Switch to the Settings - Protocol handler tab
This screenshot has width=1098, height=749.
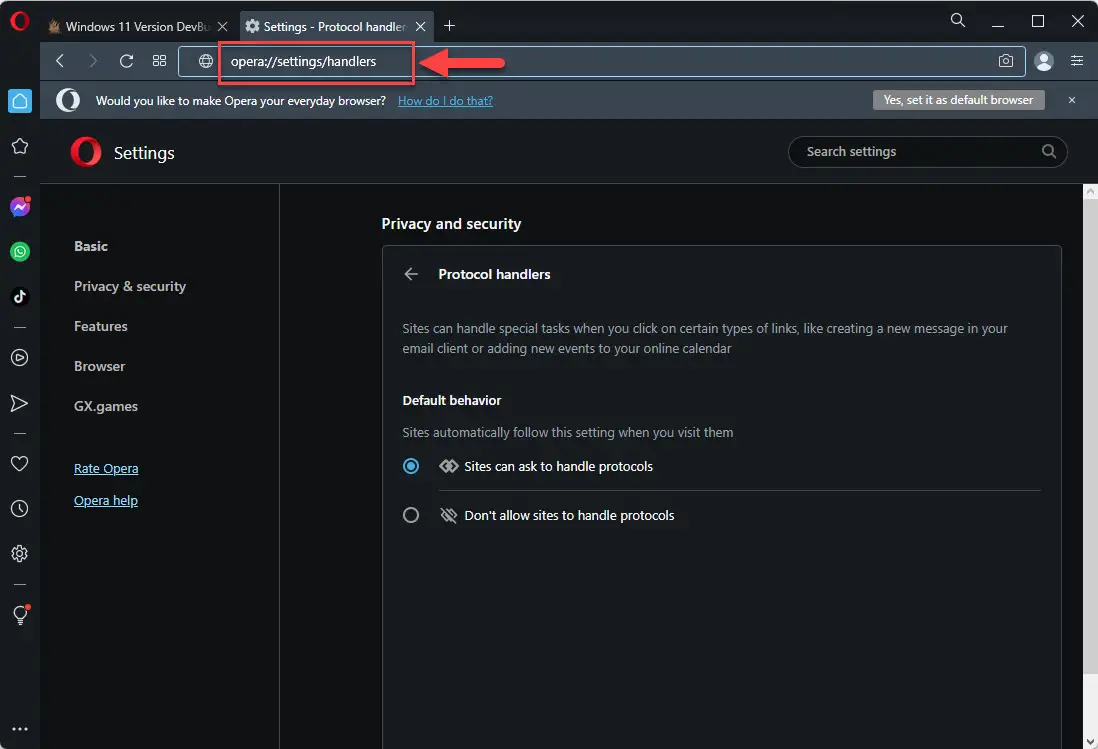click(x=335, y=26)
